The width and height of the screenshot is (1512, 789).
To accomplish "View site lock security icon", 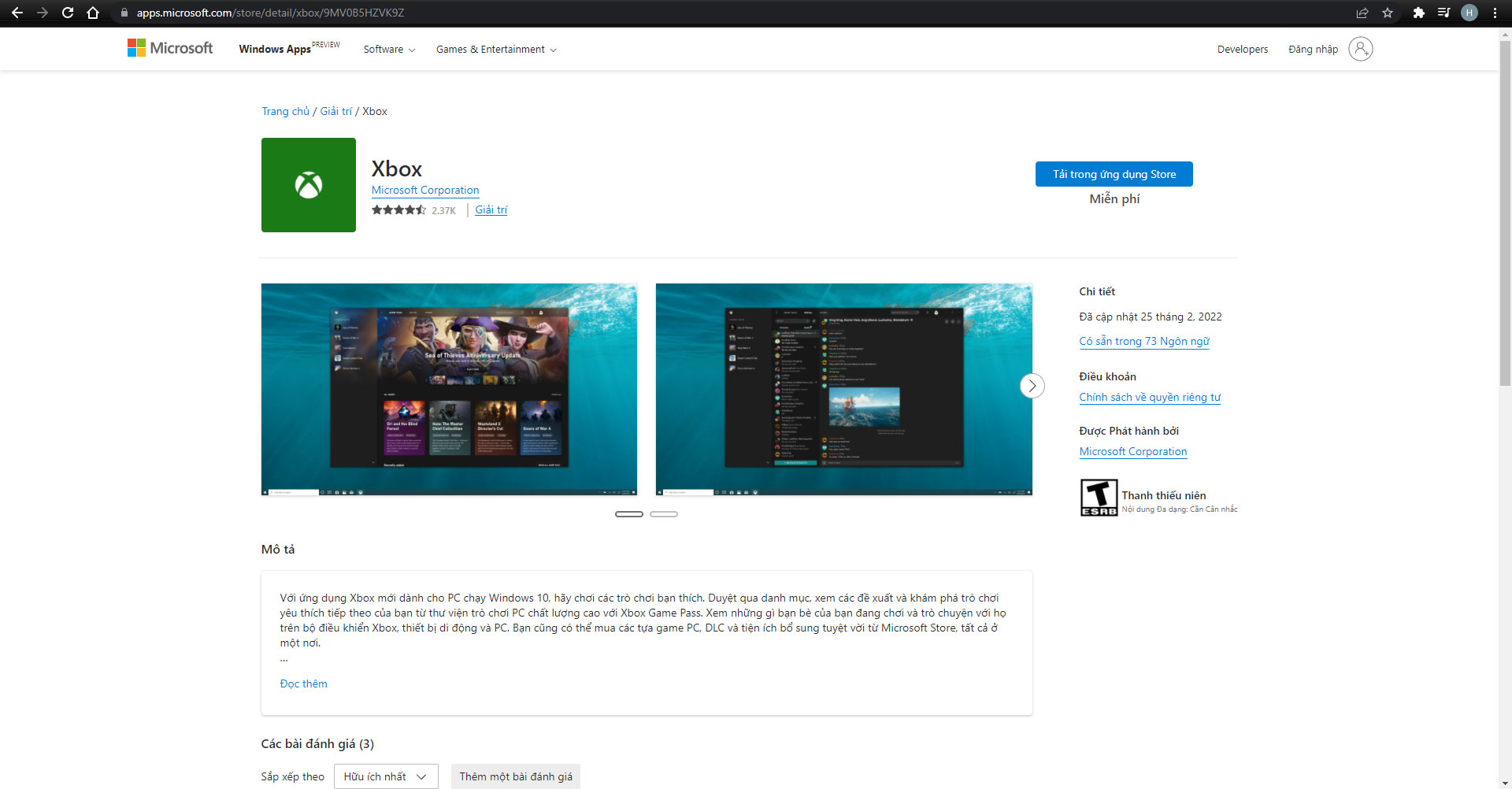I will point(124,13).
